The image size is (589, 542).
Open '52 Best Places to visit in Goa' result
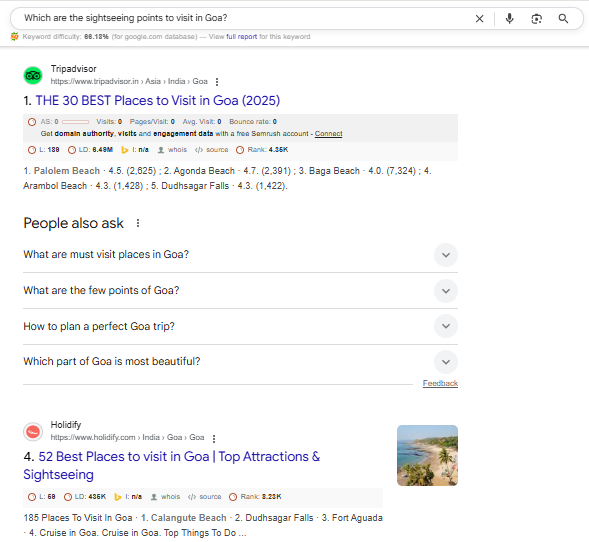point(172,465)
